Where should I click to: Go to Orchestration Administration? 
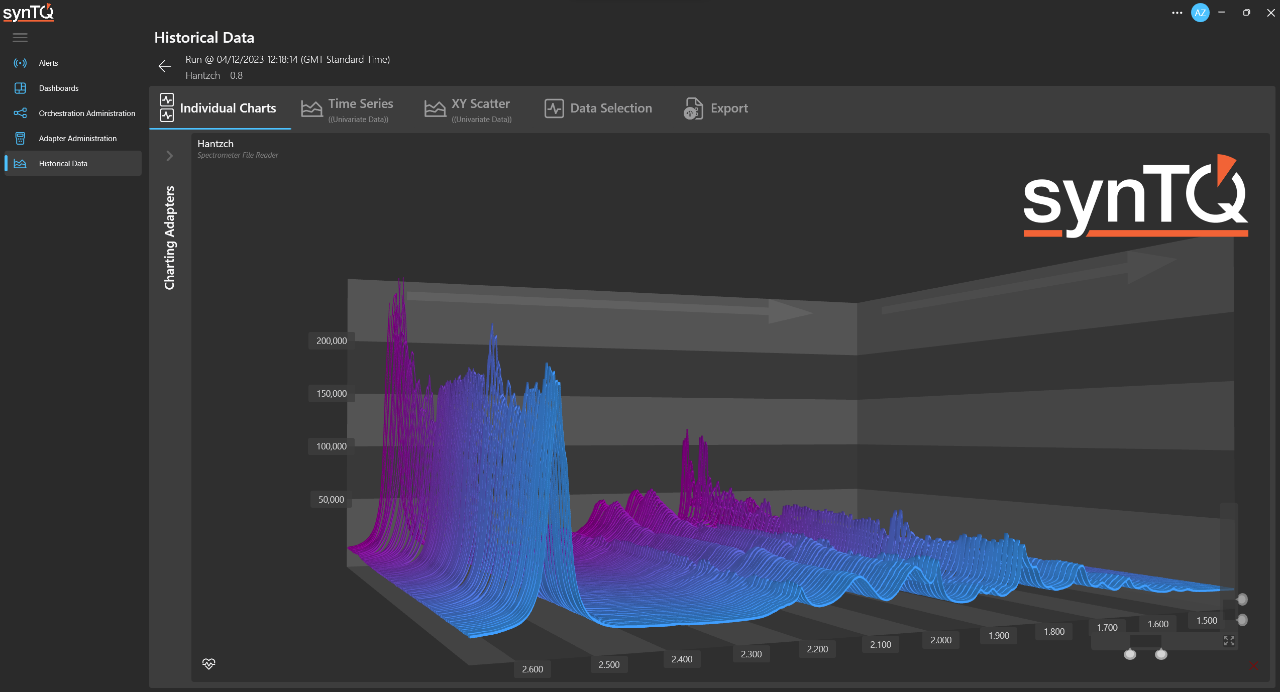coord(86,113)
